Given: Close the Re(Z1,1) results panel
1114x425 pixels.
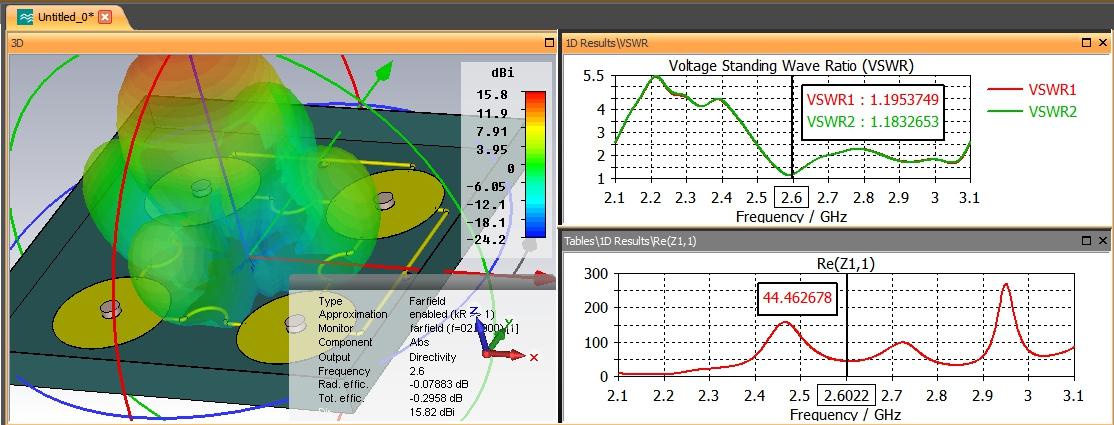Looking at the screenshot, I should [x=1103, y=241].
